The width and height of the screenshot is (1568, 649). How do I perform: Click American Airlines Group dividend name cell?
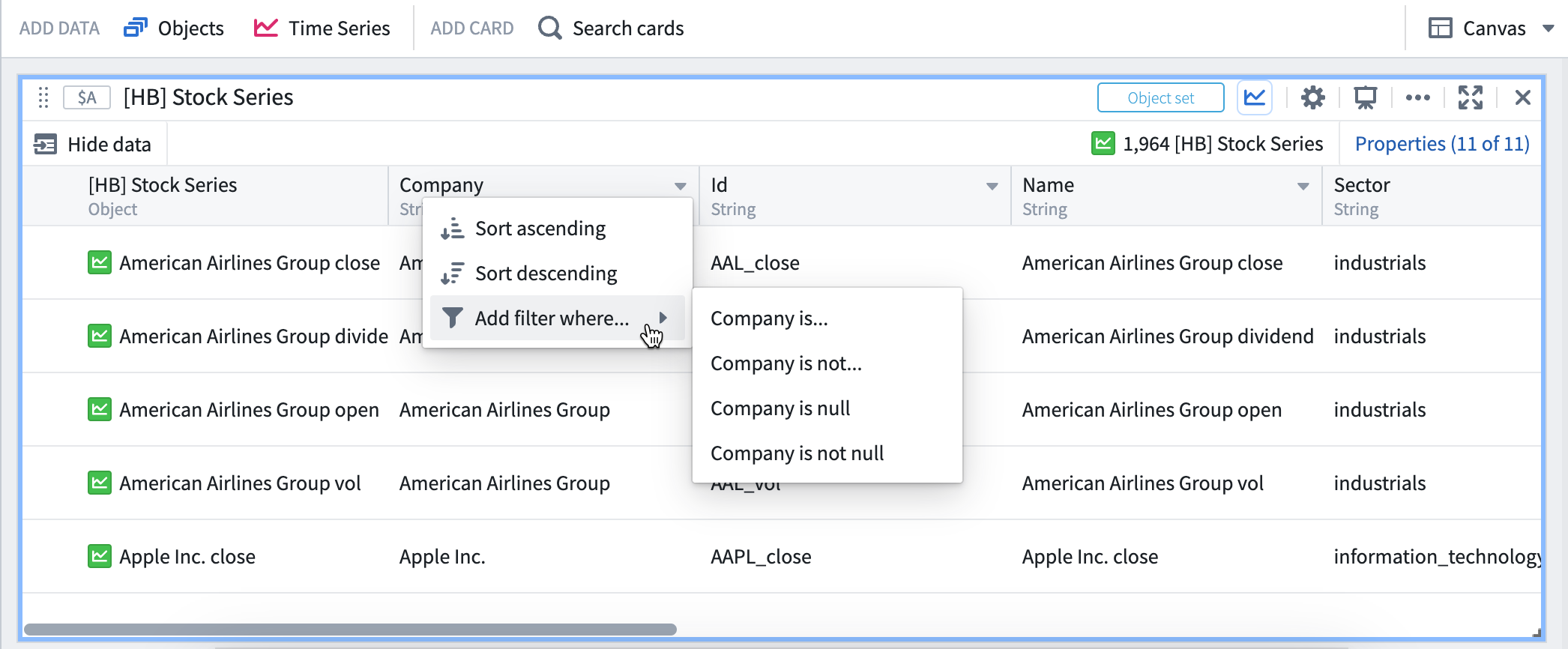(x=1167, y=336)
